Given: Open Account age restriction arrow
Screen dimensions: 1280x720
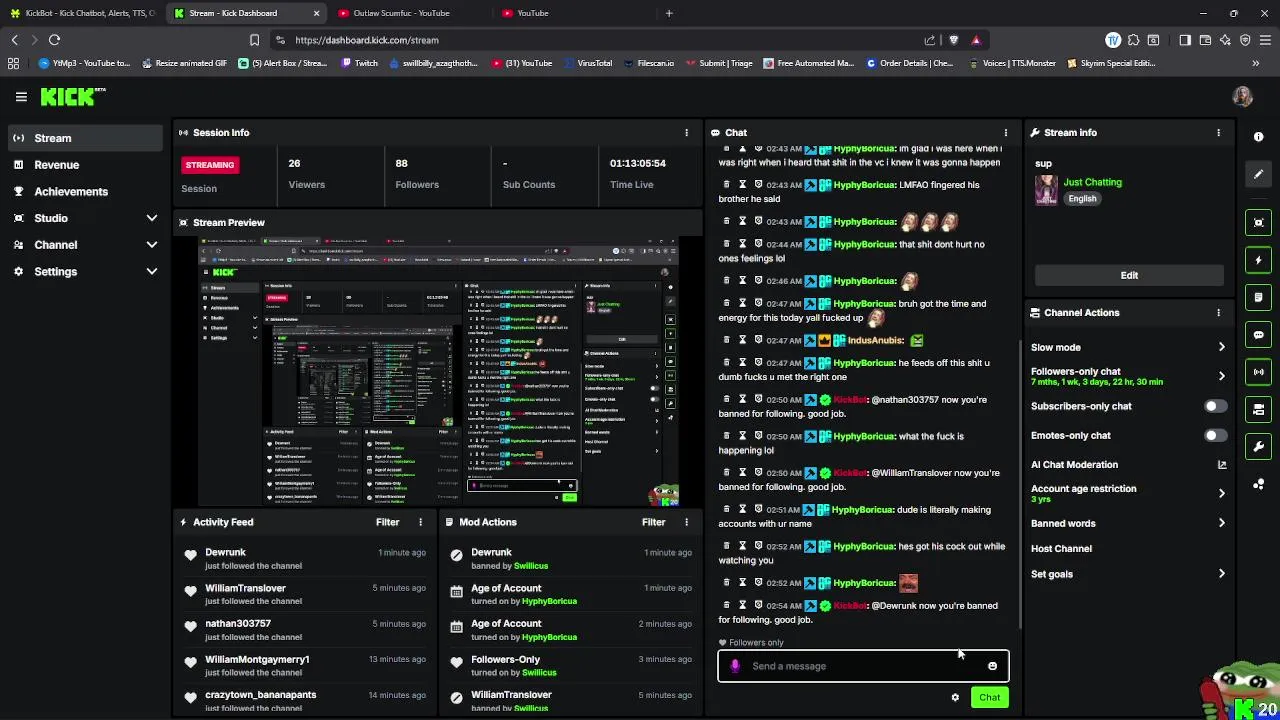Looking at the screenshot, I should 1221,493.
